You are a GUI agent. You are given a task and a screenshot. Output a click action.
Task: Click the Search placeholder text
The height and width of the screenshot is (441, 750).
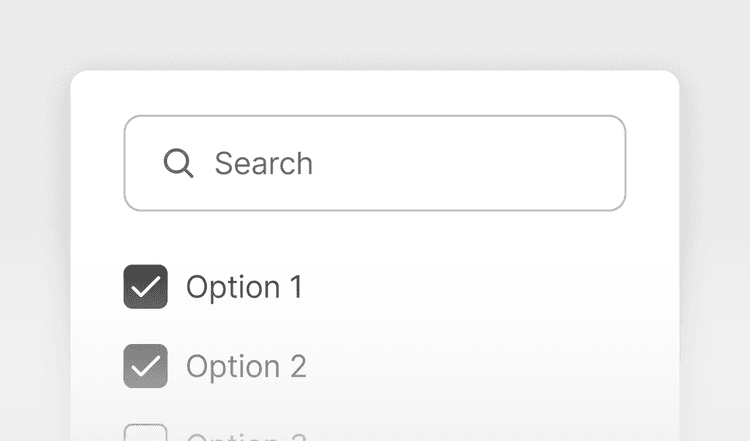click(x=263, y=163)
